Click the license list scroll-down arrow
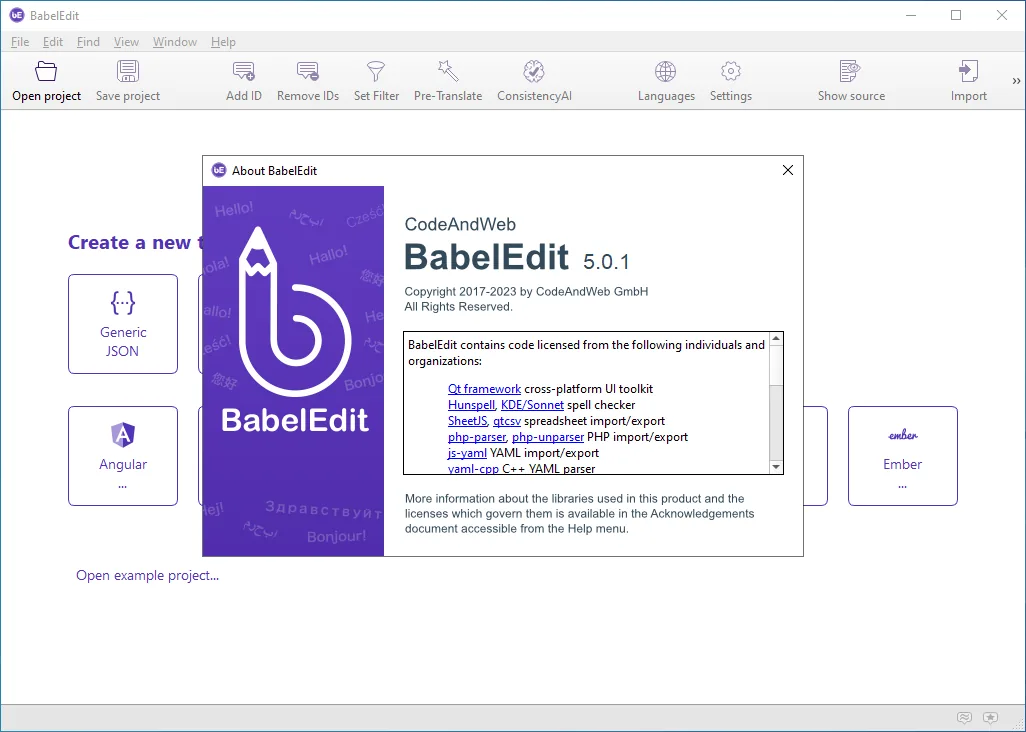 [x=776, y=467]
